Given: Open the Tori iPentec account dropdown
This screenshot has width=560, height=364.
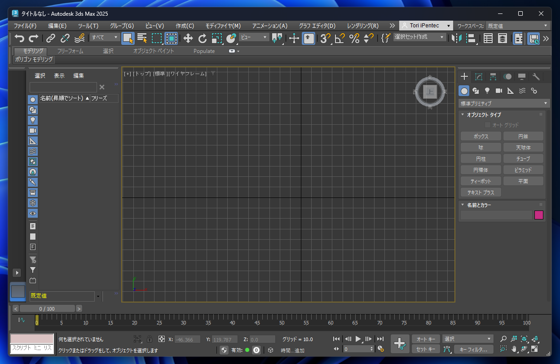Looking at the screenshot, I should [x=426, y=25].
